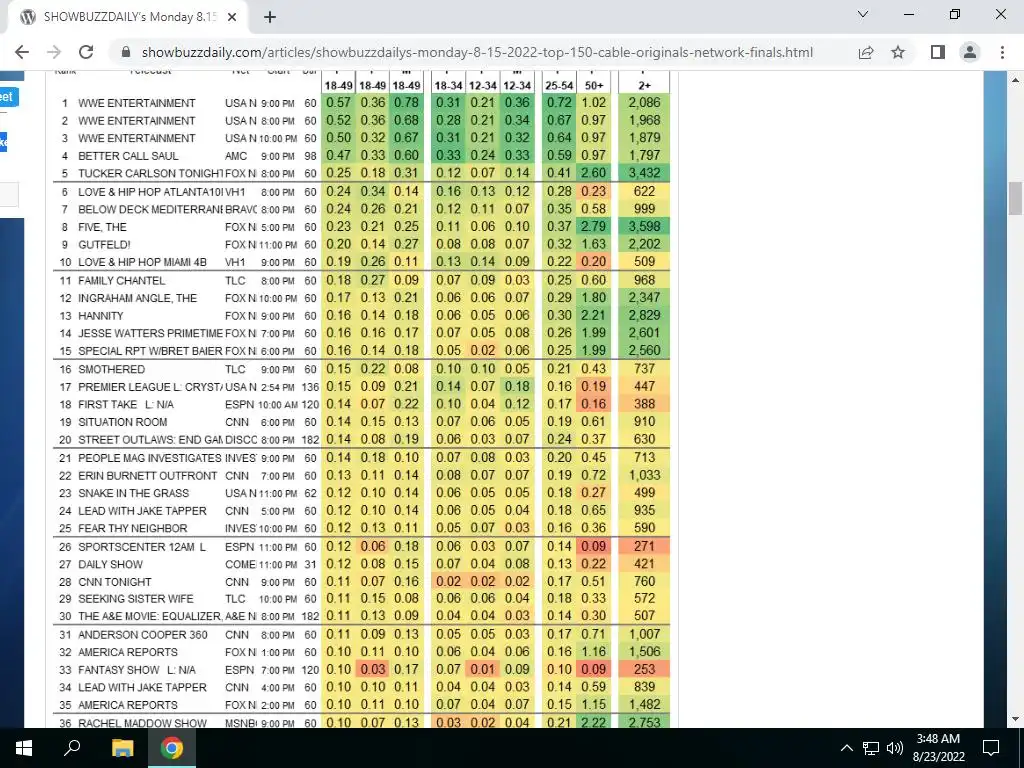This screenshot has height=768, width=1024.
Task: Open the tab search dropdown chevron
Action: (863, 14)
